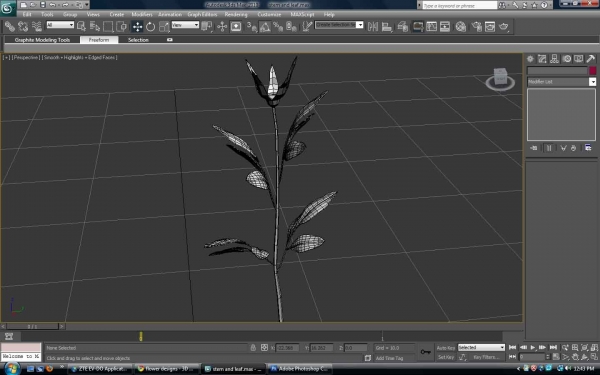Activate the Select and Move tool

pyautogui.click(x=137, y=26)
